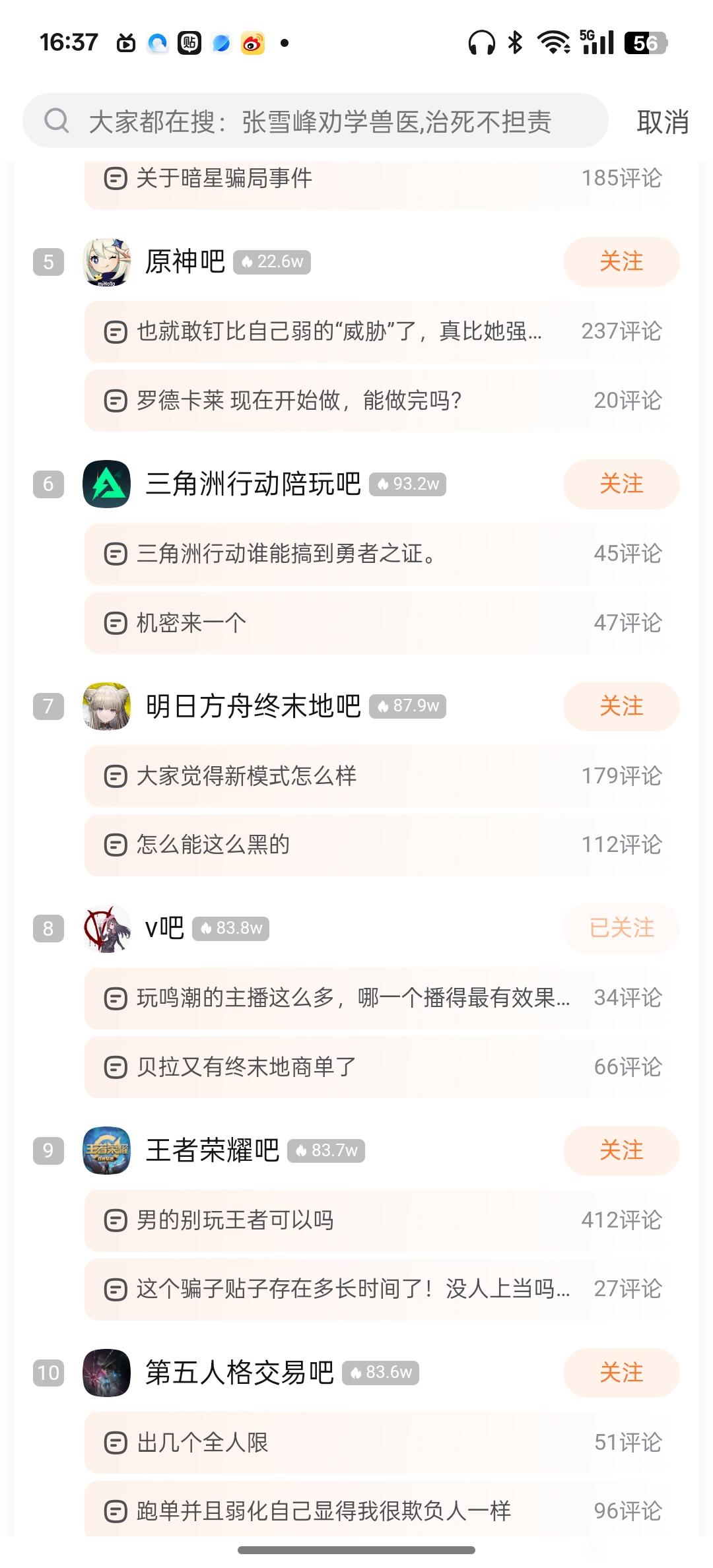Open the 原神吧 avatar icon
This screenshot has width=713, height=1568.
106,262
